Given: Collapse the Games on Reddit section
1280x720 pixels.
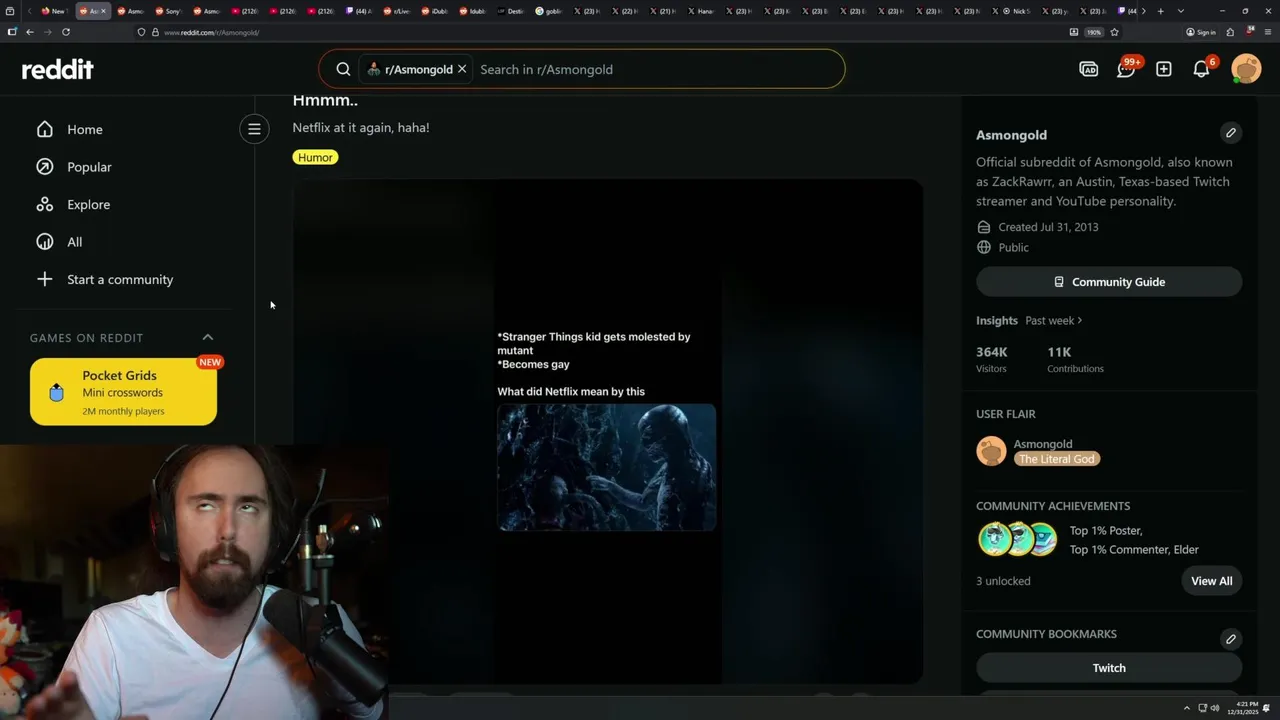Looking at the screenshot, I should point(208,337).
